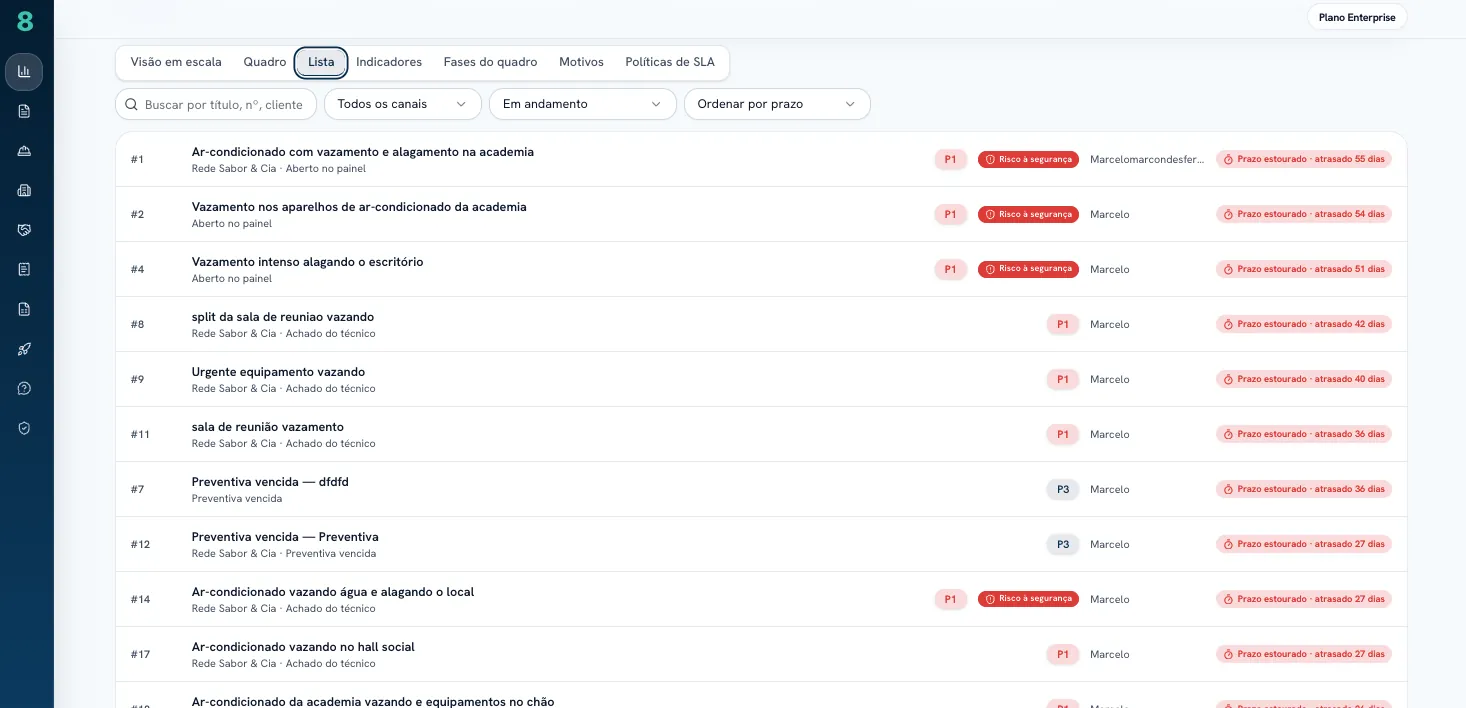The image size is (1466, 708).
Task: Open the shield check sidebar icon
Action: click(x=24, y=428)
